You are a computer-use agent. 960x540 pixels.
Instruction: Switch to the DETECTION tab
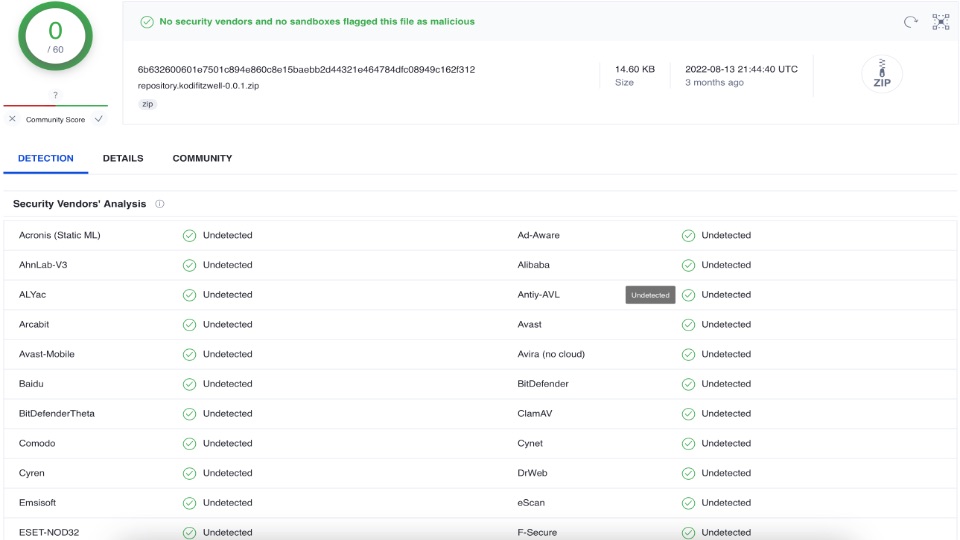tap(45, 158)
